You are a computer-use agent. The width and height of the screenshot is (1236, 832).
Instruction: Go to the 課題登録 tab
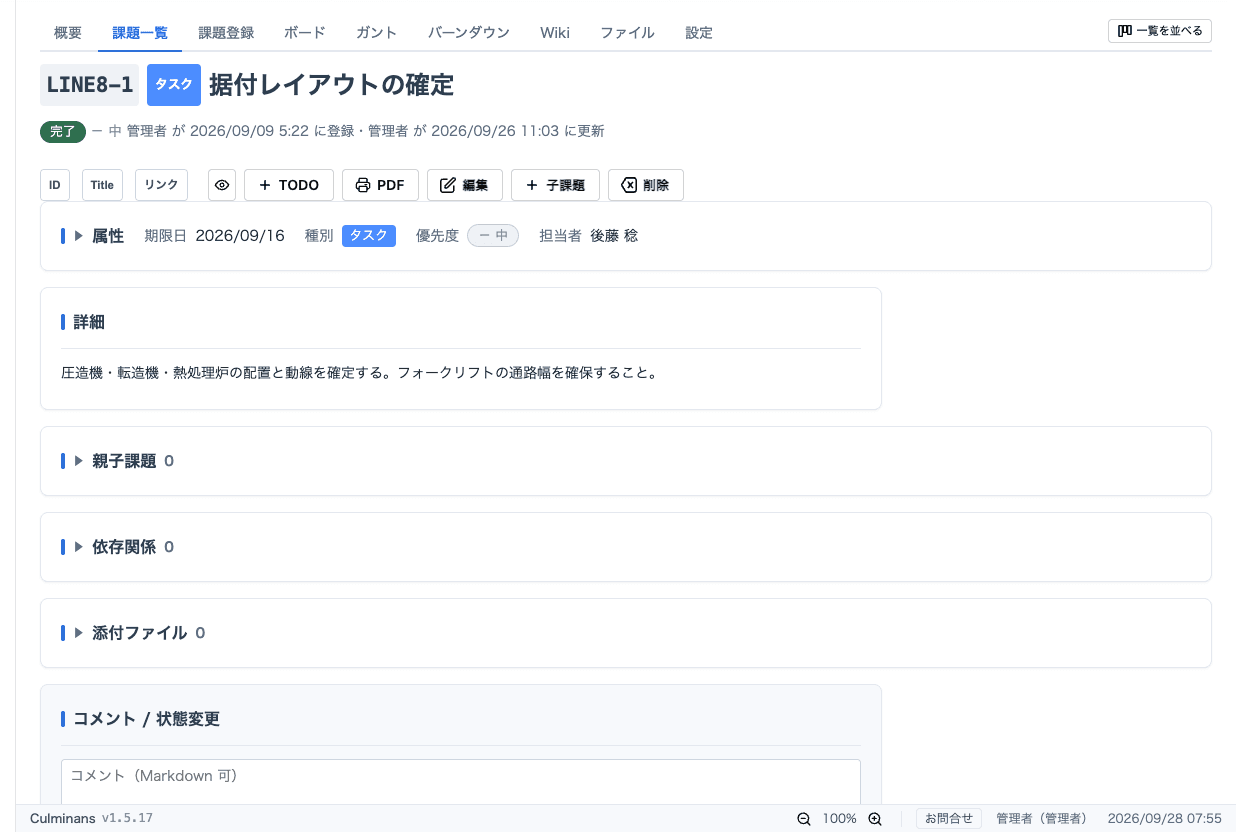tap(226, 33)
